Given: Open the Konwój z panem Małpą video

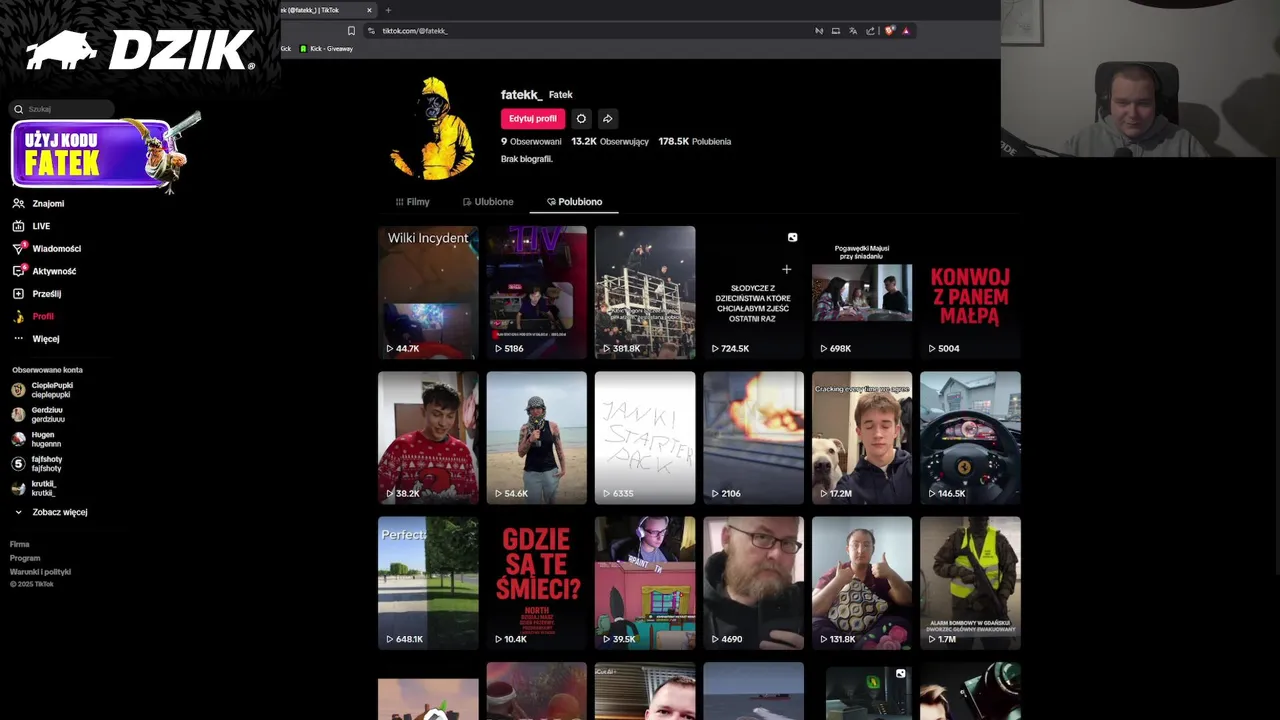Looking at the screenshot, I should (x=970, y=293).
